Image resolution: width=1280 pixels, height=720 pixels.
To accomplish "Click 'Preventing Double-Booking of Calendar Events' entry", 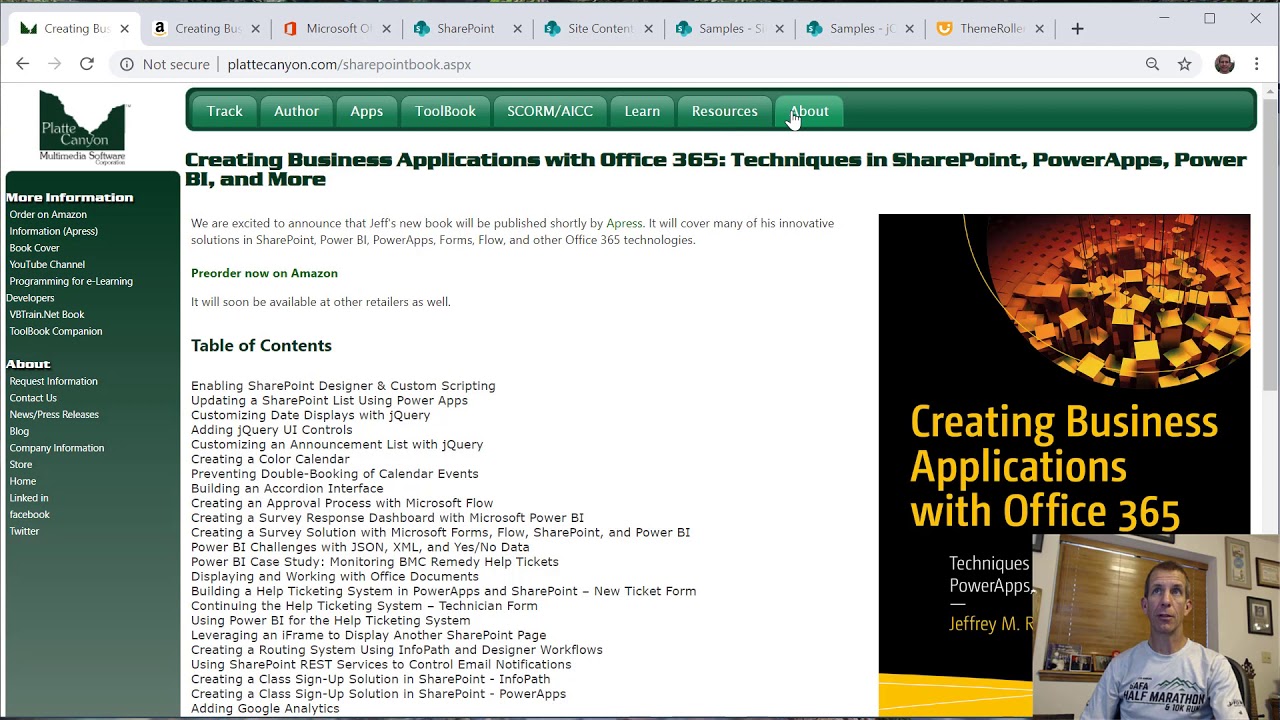I will click(x=334, y=474).
